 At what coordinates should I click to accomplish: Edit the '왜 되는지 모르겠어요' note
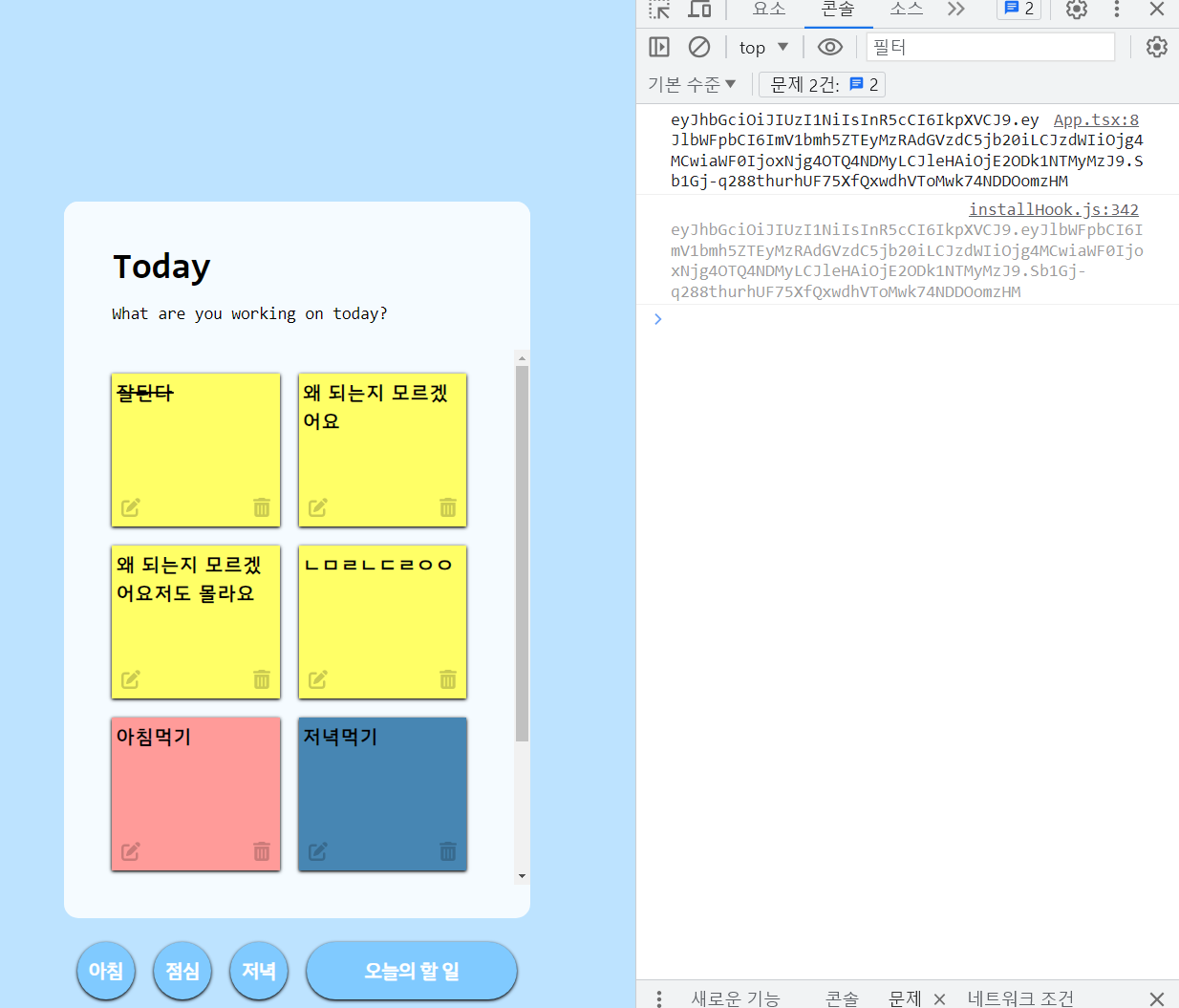[x=318, y=507]
